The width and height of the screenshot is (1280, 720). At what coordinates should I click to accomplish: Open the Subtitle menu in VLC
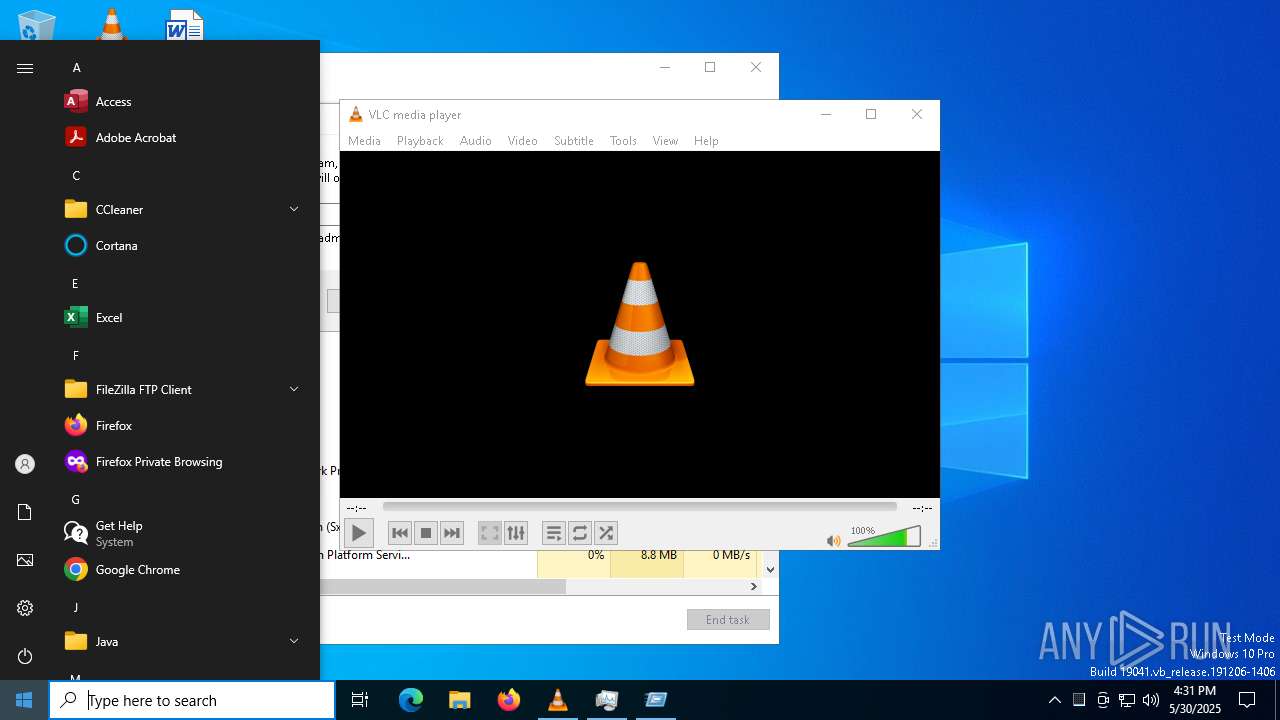(x=574, y=141)
